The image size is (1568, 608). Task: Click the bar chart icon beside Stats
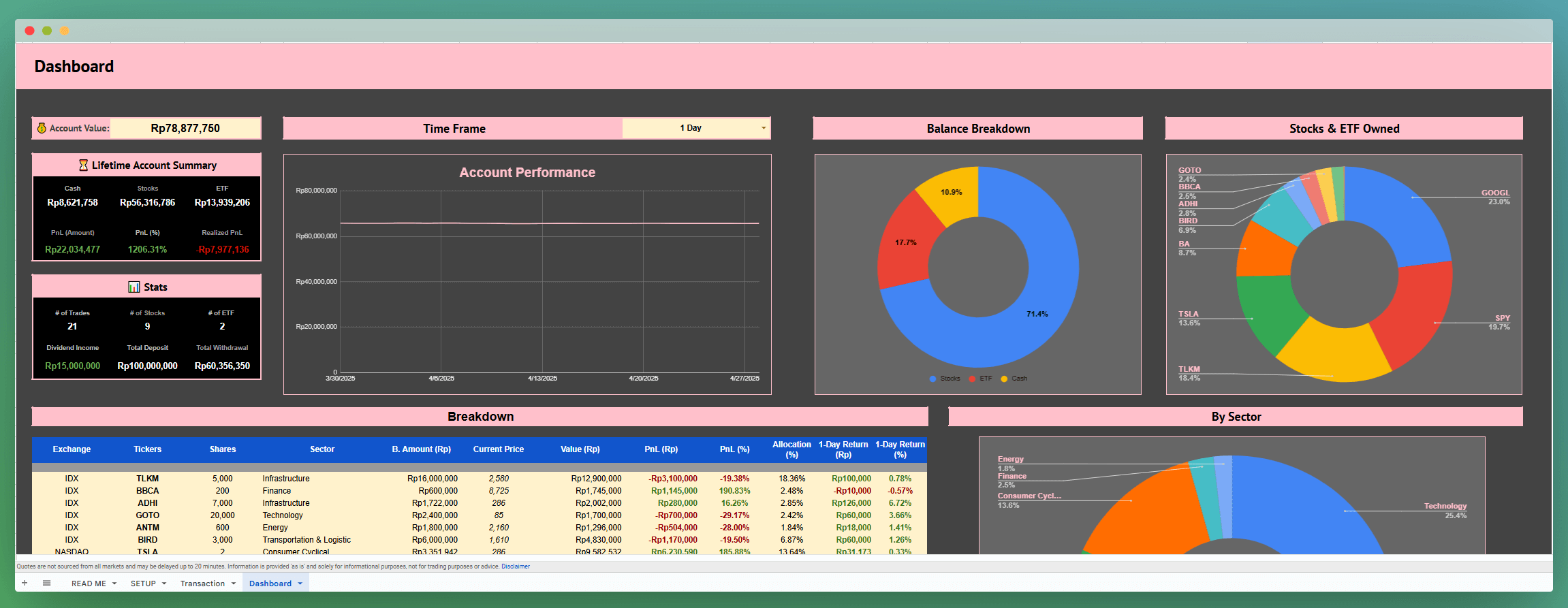point(134,287)
